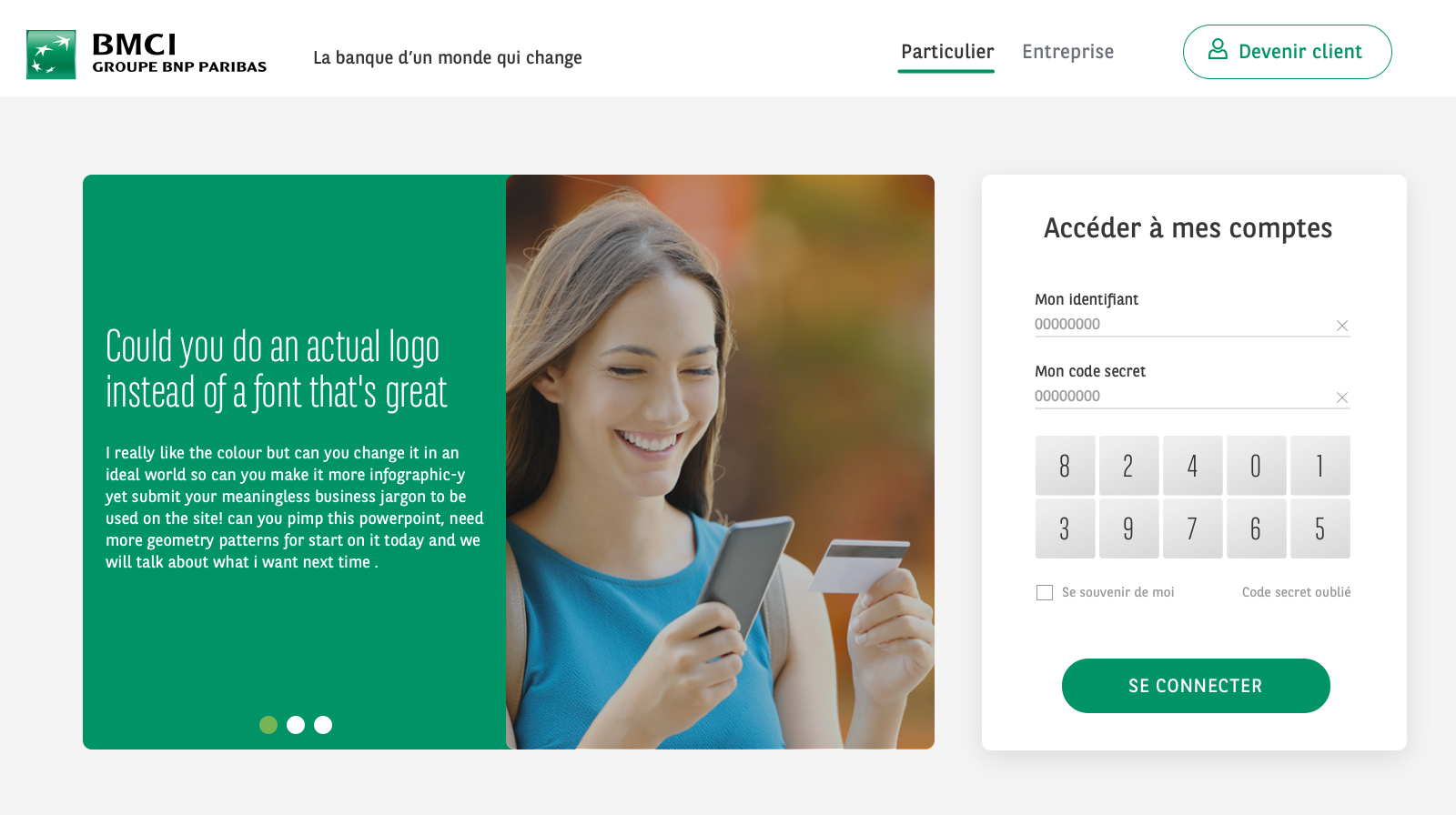Viewport: 1456px width, 815px height.
Task: Switch to the Entreprise tab
Action: point(1067,52)
